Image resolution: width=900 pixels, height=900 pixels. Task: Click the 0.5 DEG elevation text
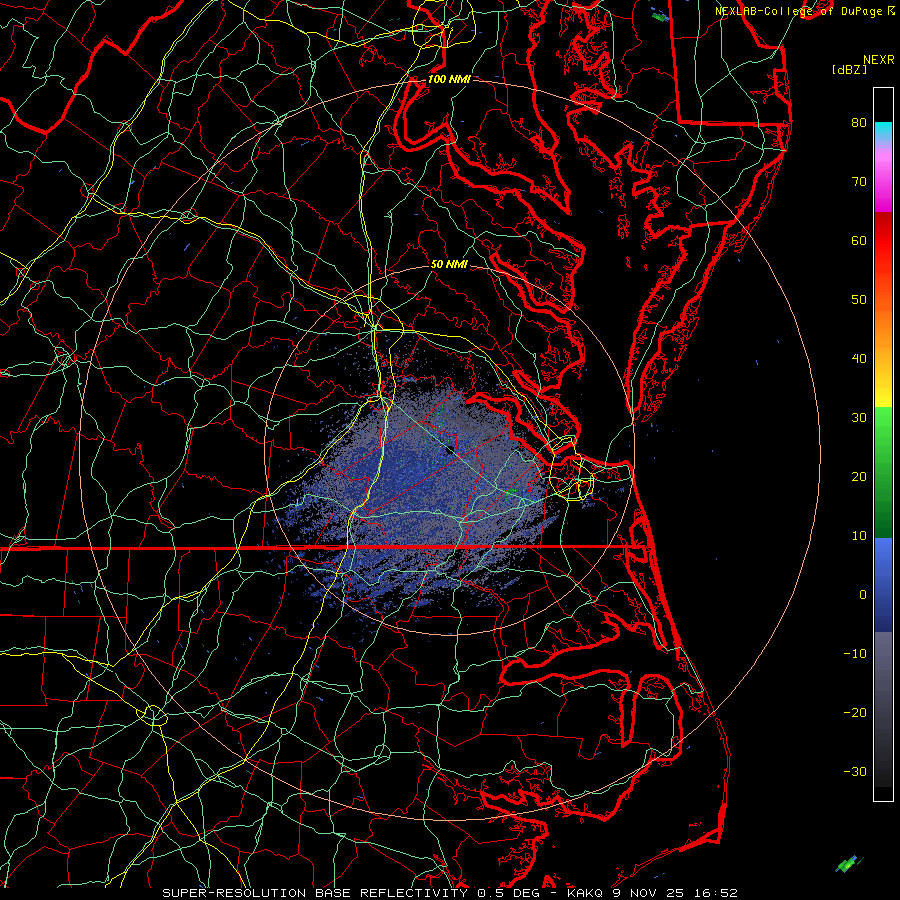(x=509, y=893)
